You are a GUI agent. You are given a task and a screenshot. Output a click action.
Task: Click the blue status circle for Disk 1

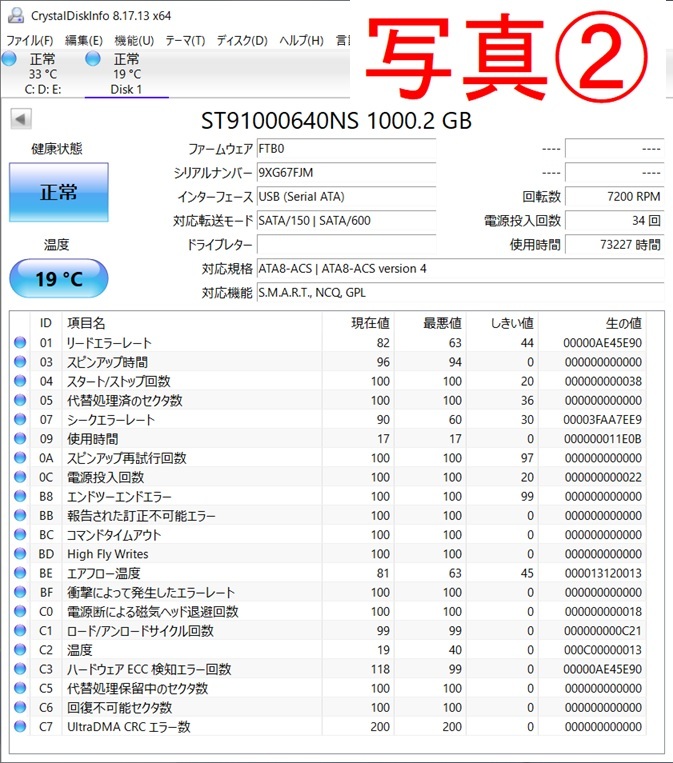(x=92, y=59)
